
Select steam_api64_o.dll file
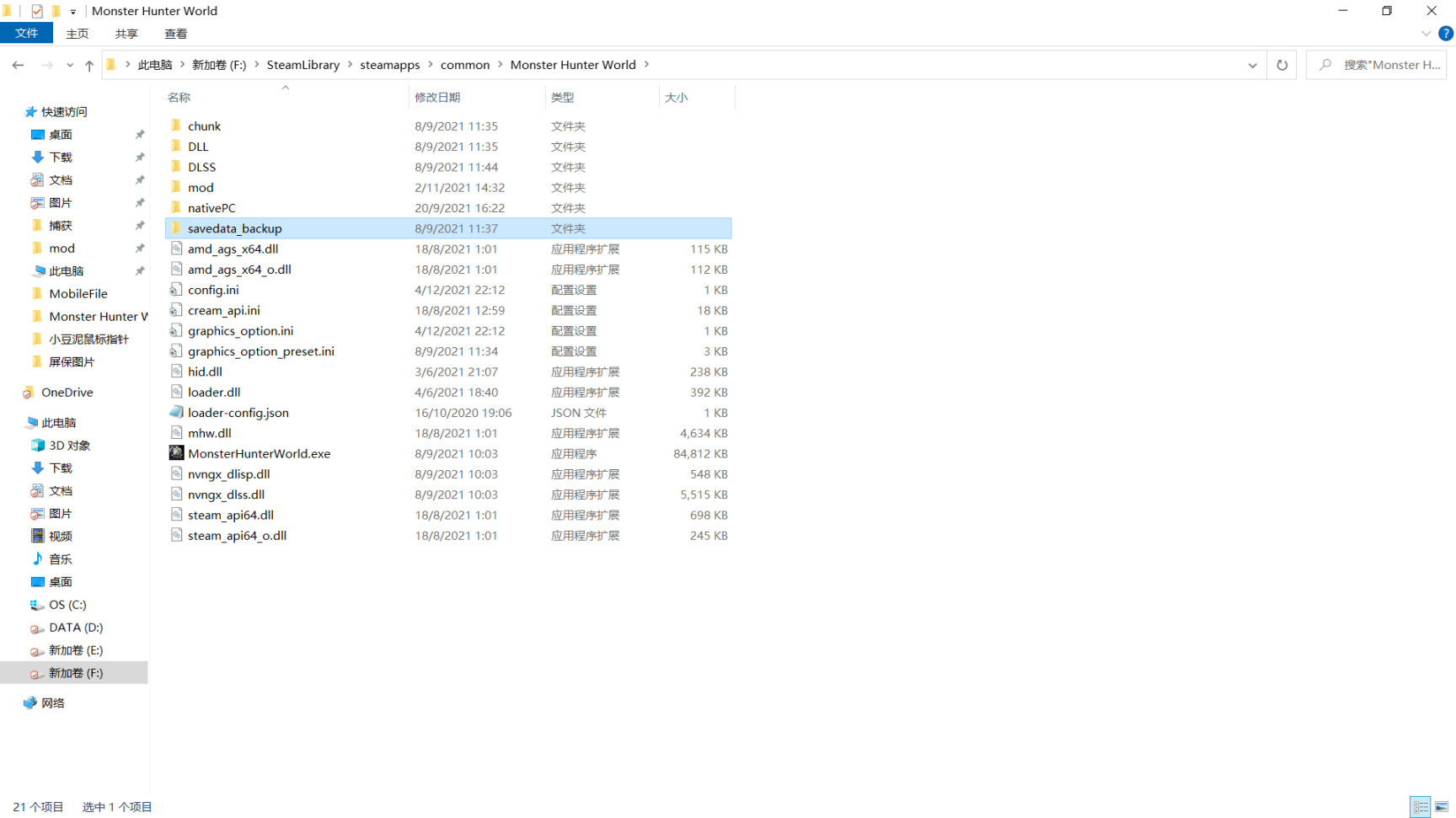pyautogui.click(x=237, y=536)
